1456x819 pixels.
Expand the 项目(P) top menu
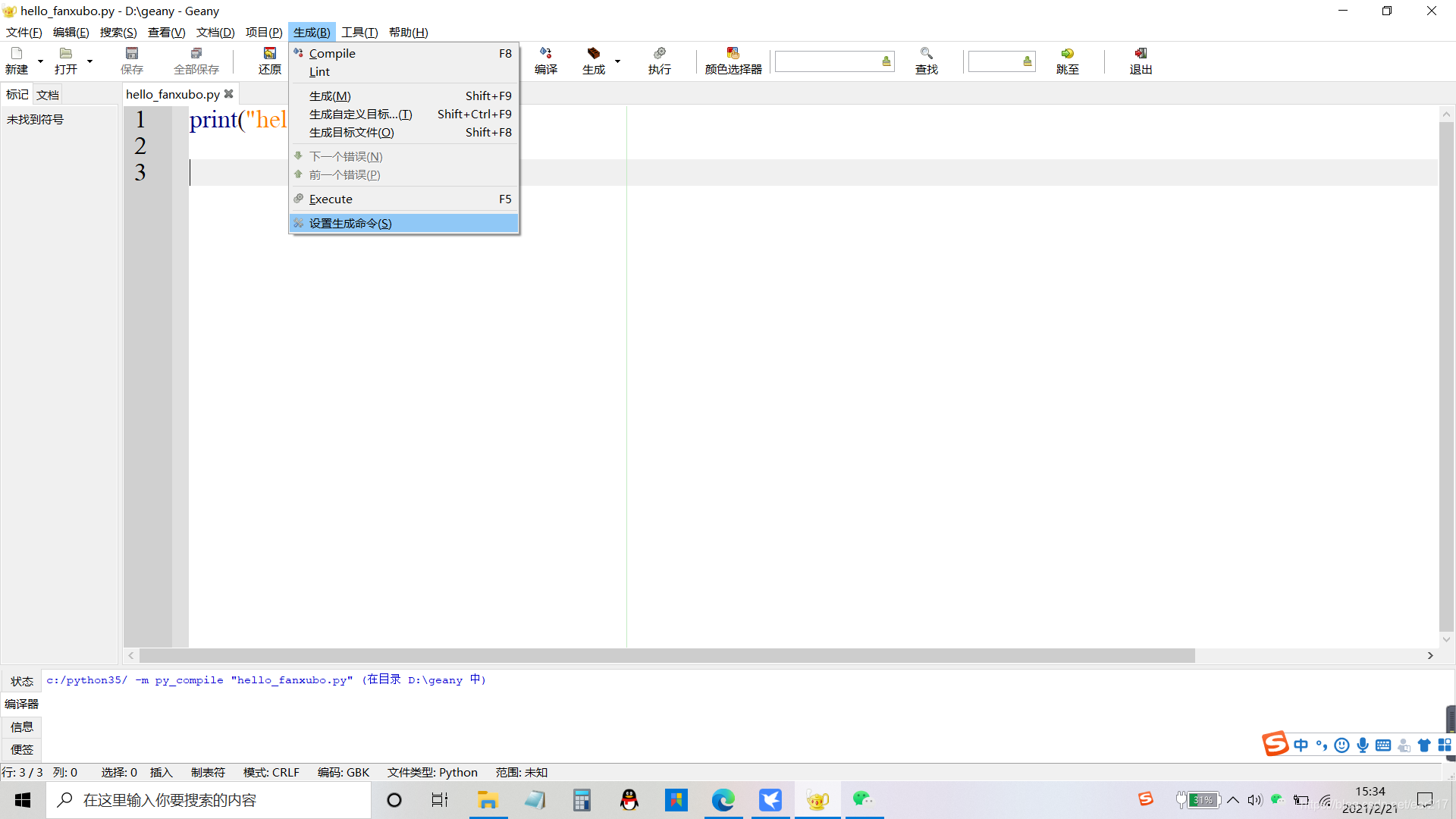click(x=264, y=31)
